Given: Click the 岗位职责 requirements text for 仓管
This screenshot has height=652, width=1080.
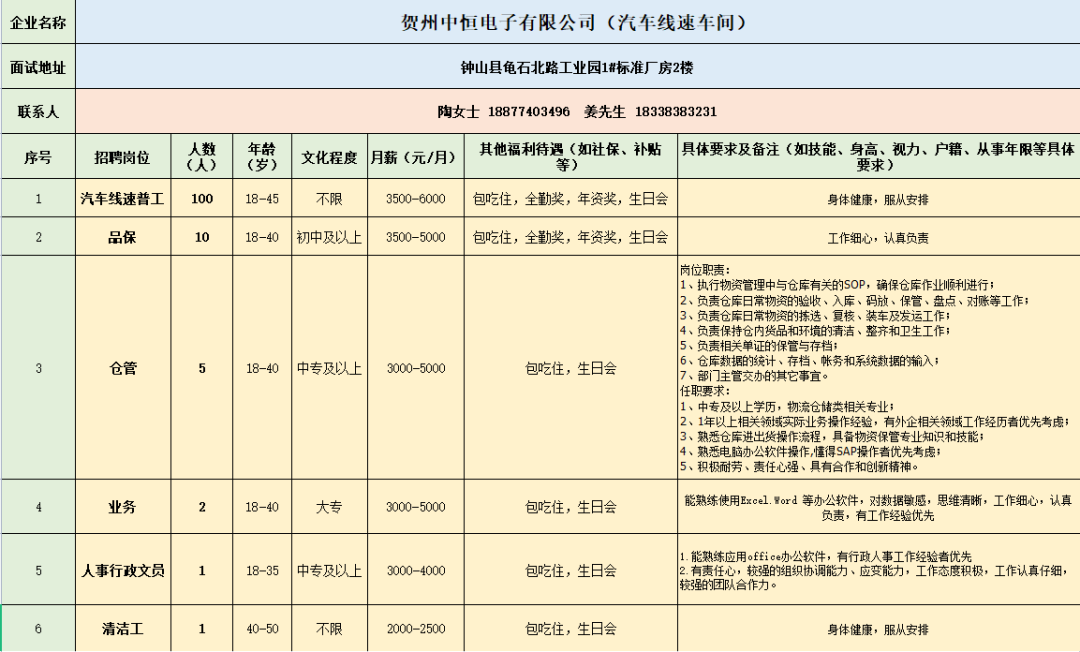Looking at the screenshot, I should (877, 368).
